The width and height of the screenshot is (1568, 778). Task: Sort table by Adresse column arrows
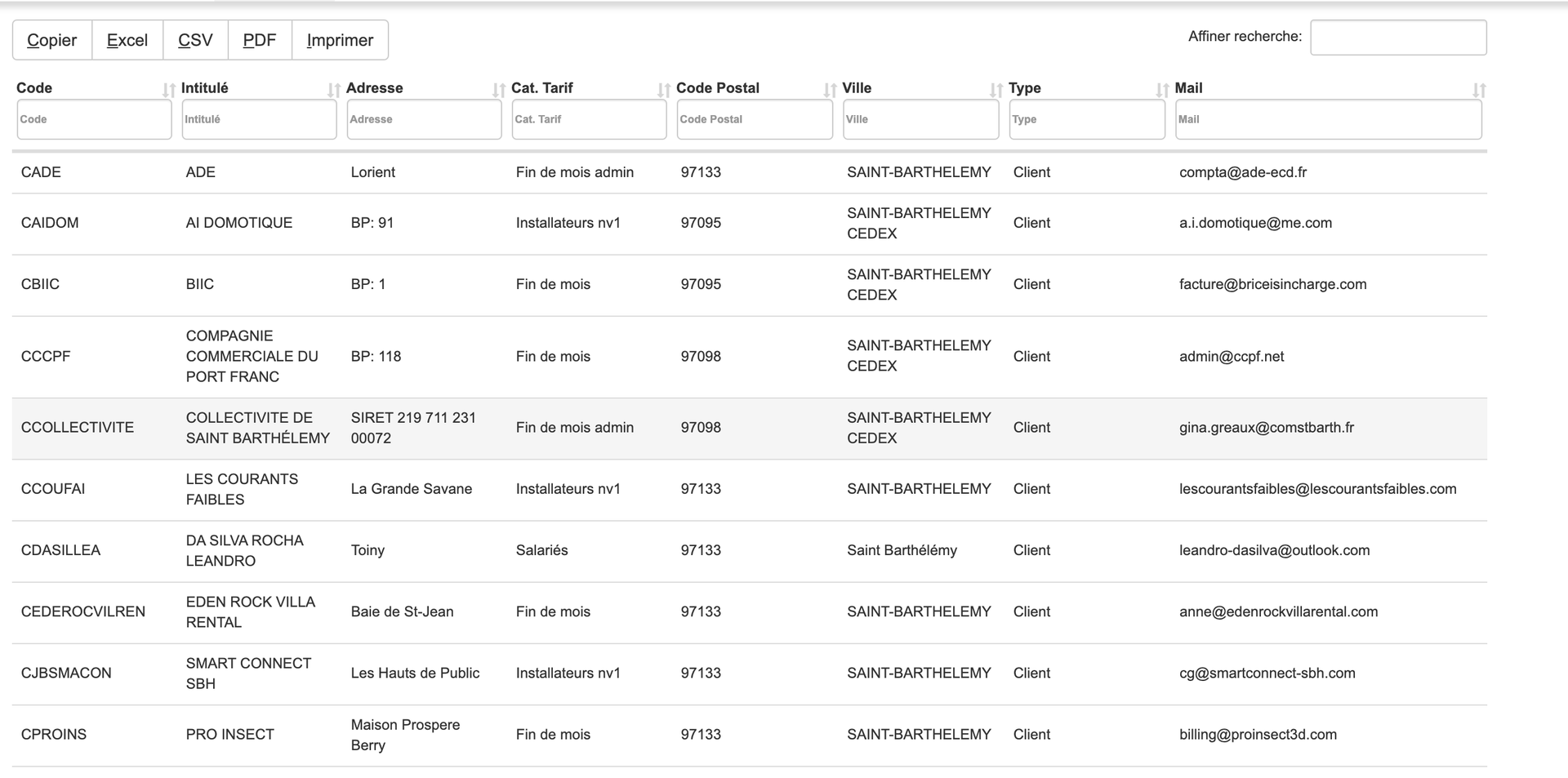(x=498, y=91)
